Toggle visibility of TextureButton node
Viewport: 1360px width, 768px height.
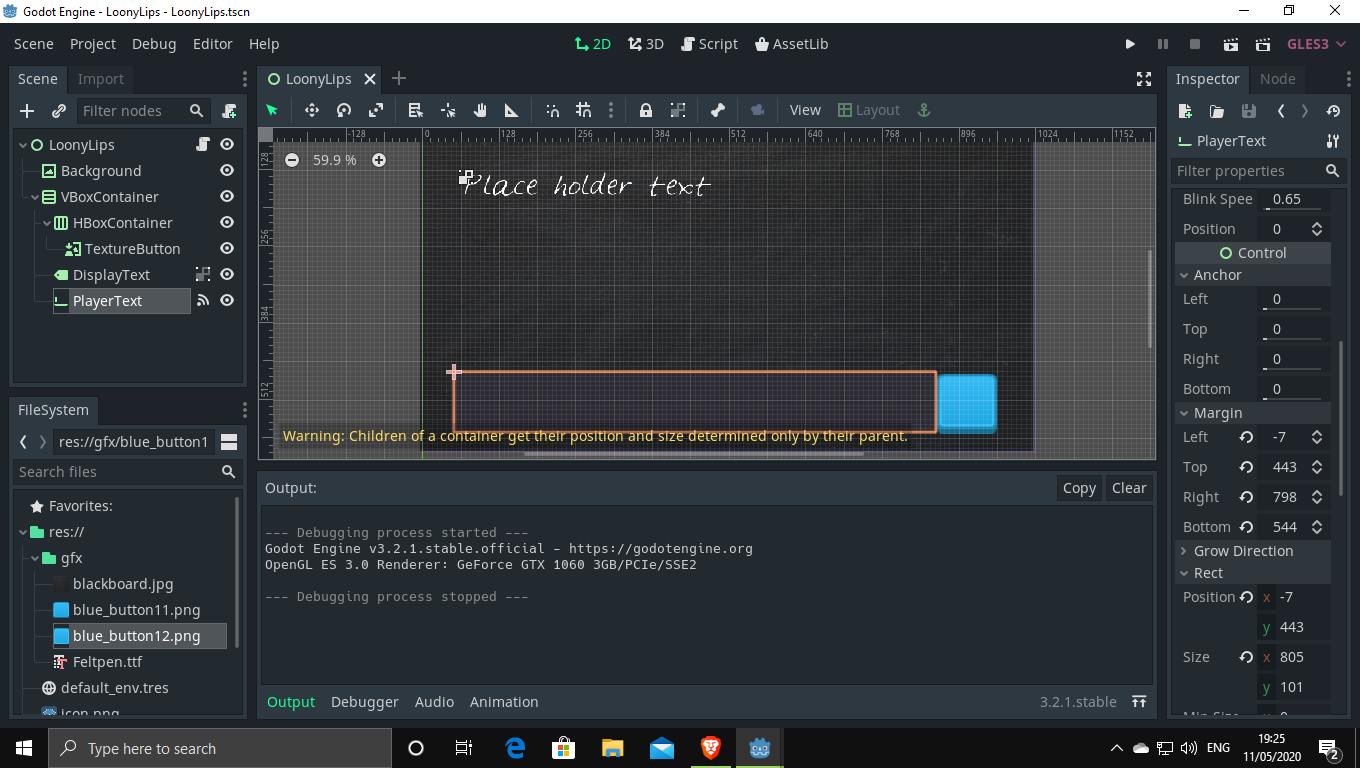(227, 249)
